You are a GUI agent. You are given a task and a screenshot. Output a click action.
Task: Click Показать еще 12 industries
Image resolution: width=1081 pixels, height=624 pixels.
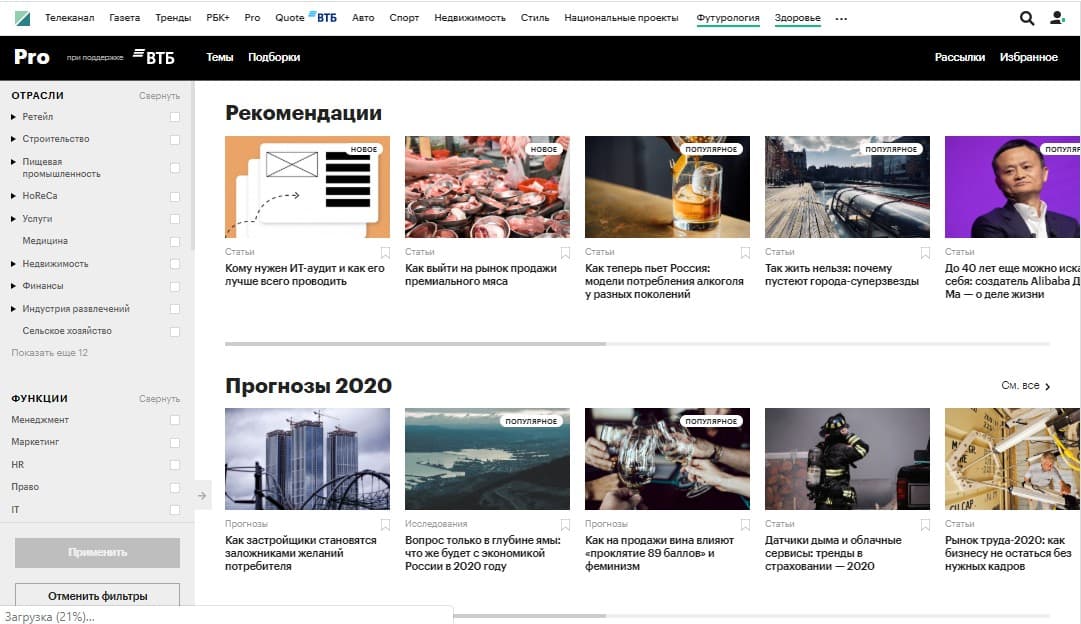[50, 352]
